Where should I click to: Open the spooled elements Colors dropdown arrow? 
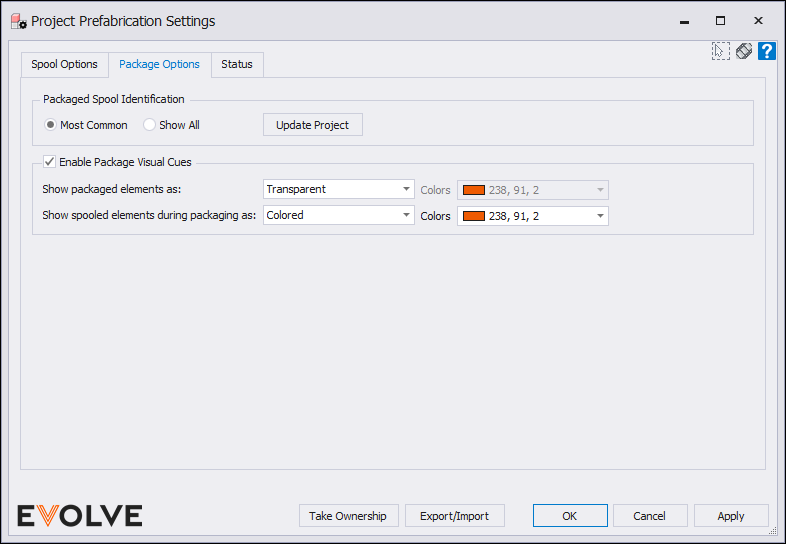click(x=600, y=216)
